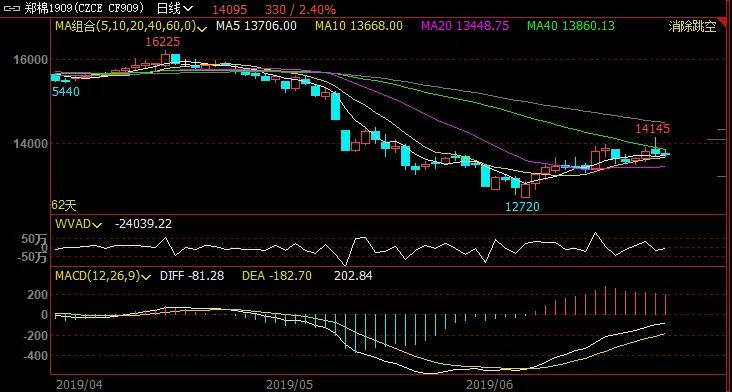
Task: Click the MA5 13706.00 value
Action: 256,26
